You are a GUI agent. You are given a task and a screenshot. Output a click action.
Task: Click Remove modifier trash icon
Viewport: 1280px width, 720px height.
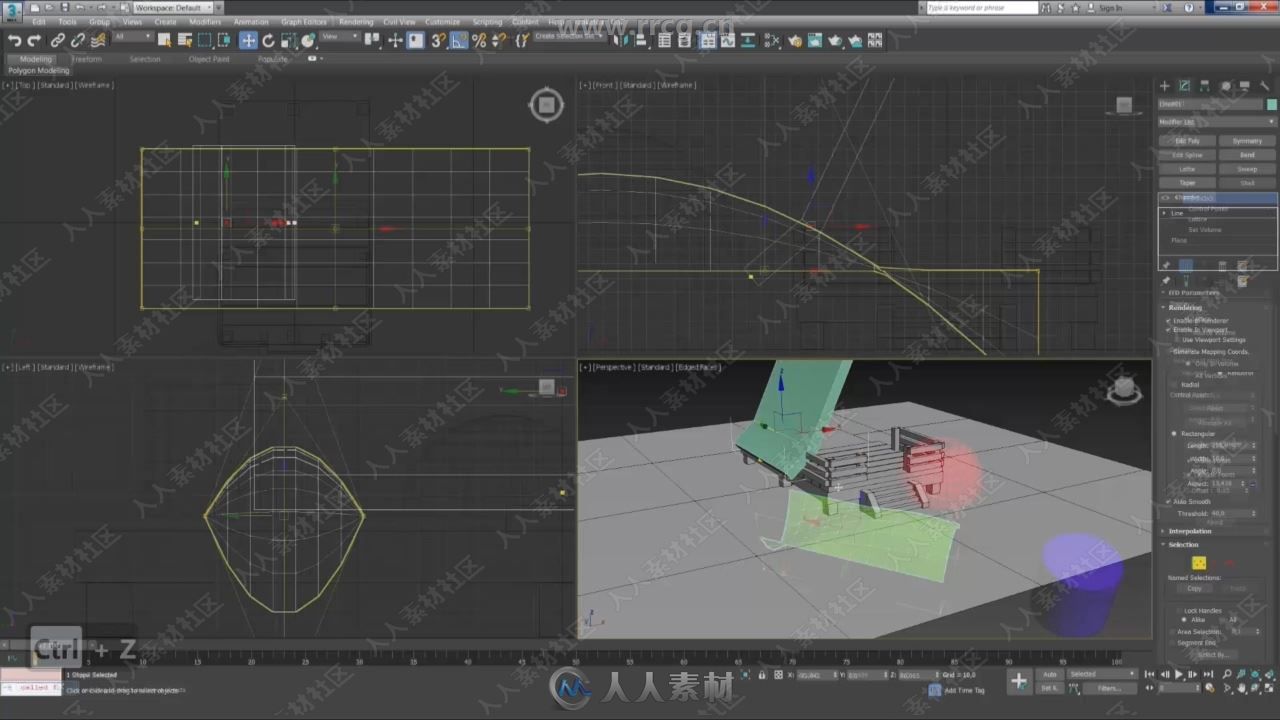tap(1222, 266)
